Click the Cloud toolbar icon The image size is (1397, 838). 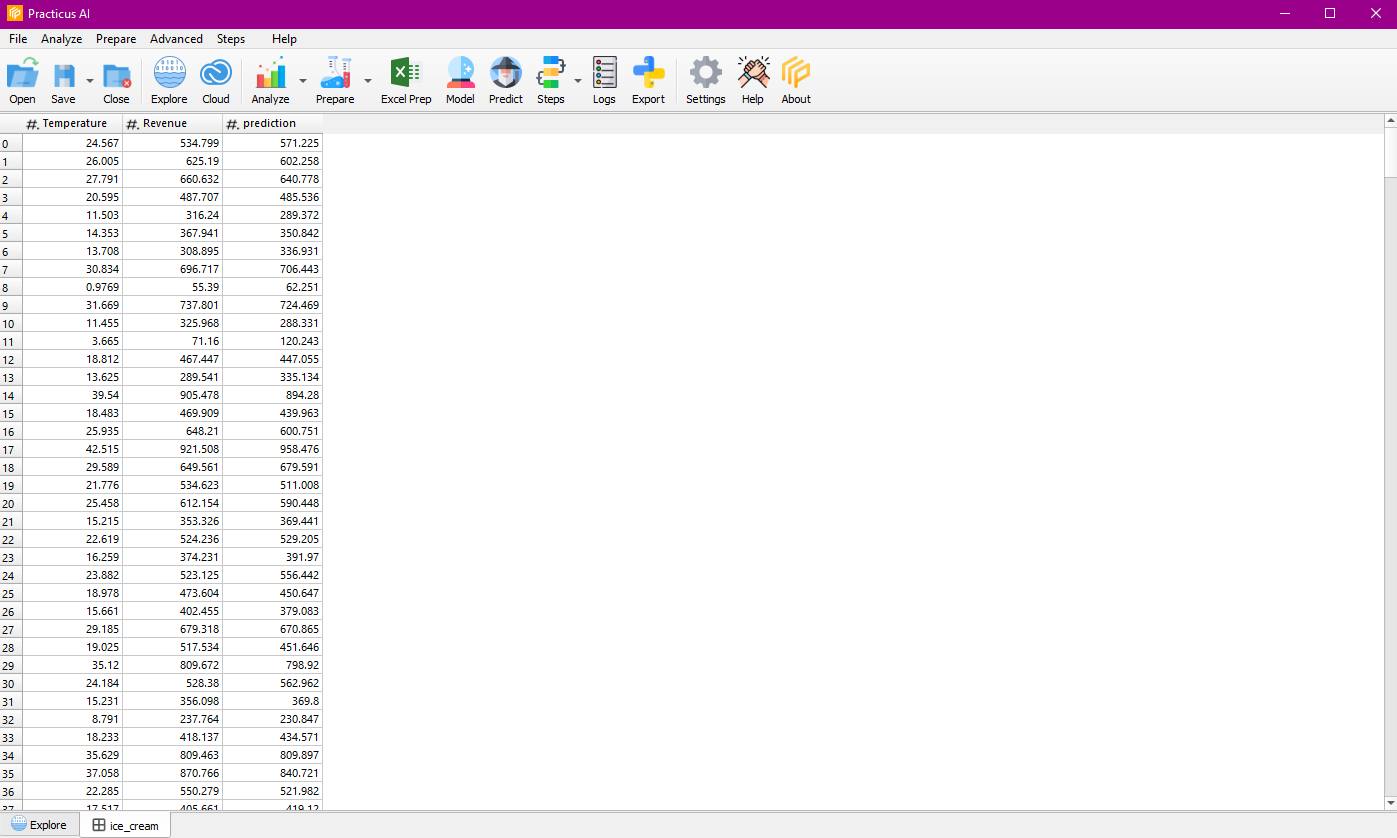[x=216, y=76]
